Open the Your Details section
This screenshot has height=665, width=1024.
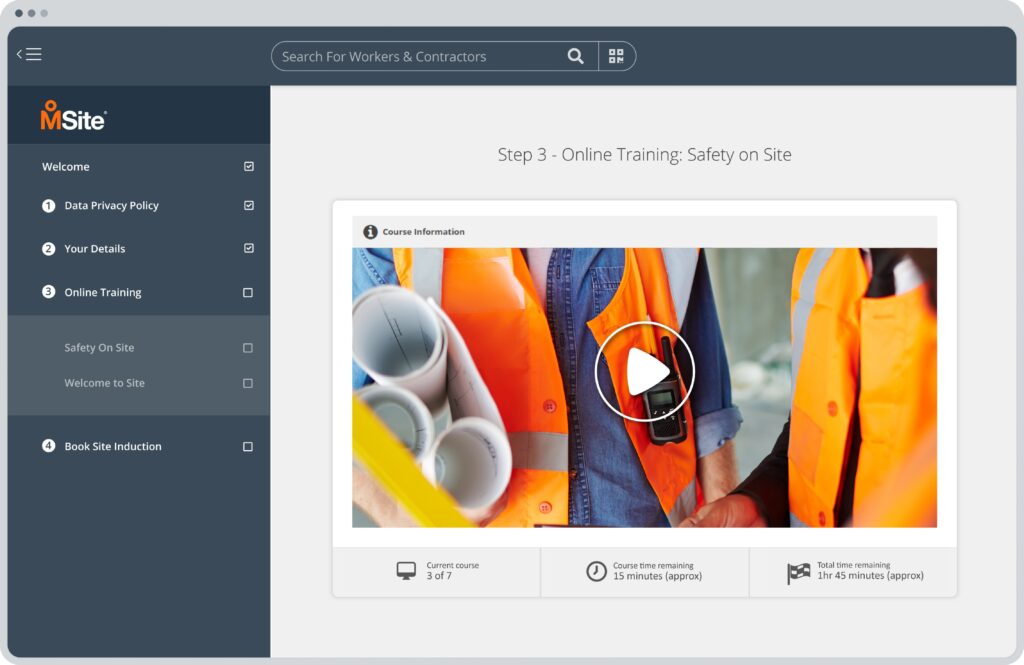[93, 248]
